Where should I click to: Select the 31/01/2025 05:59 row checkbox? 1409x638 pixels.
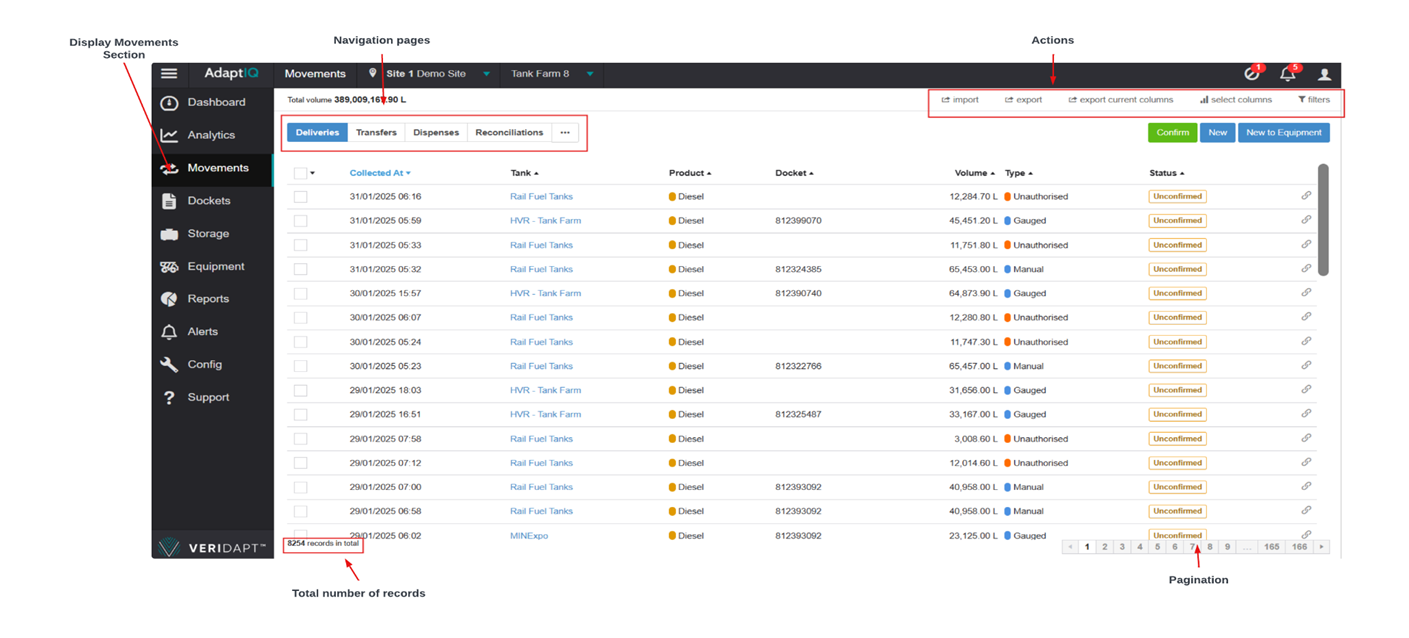(300, 221)
